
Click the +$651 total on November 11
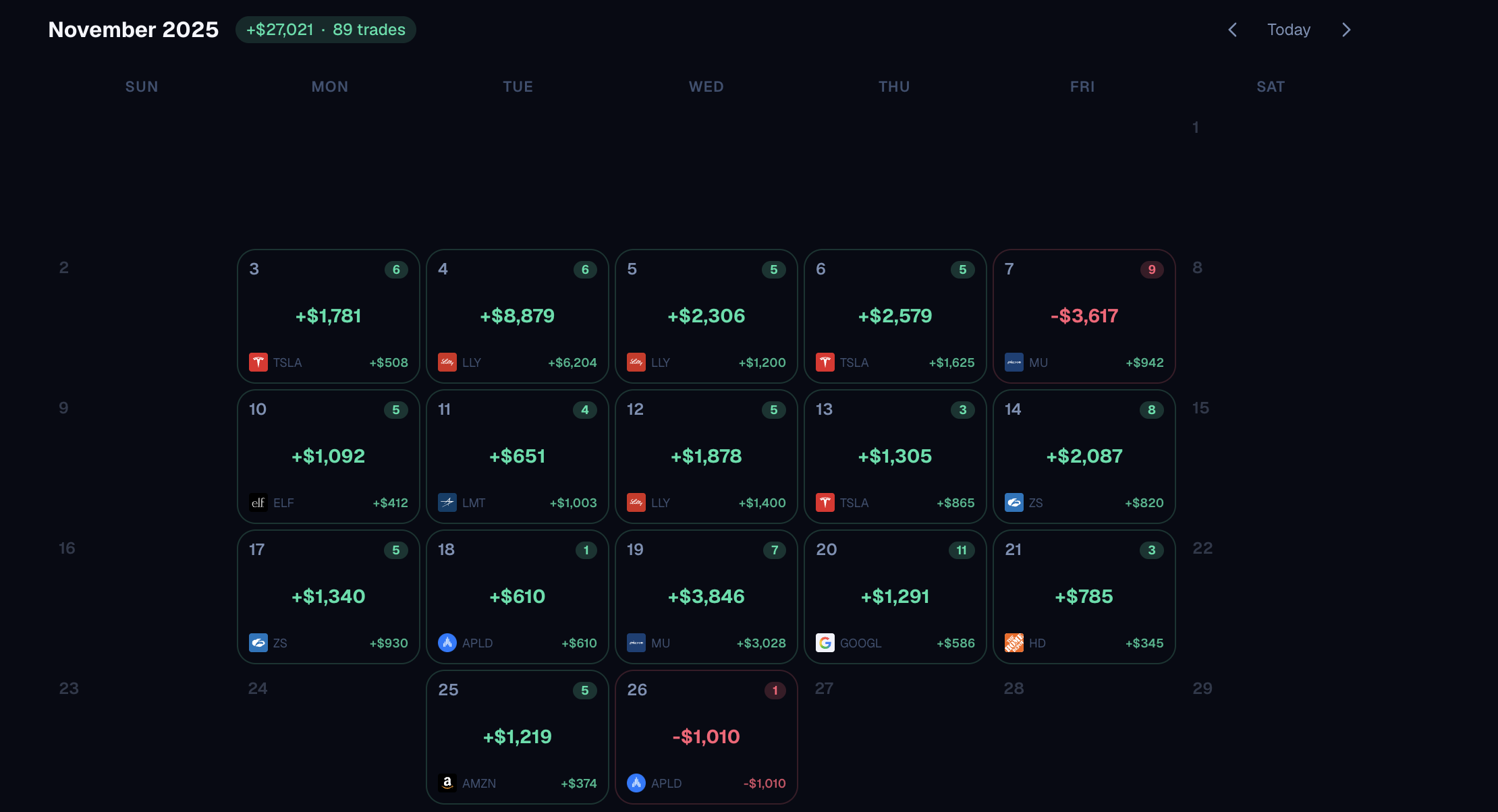click(518, 456)
